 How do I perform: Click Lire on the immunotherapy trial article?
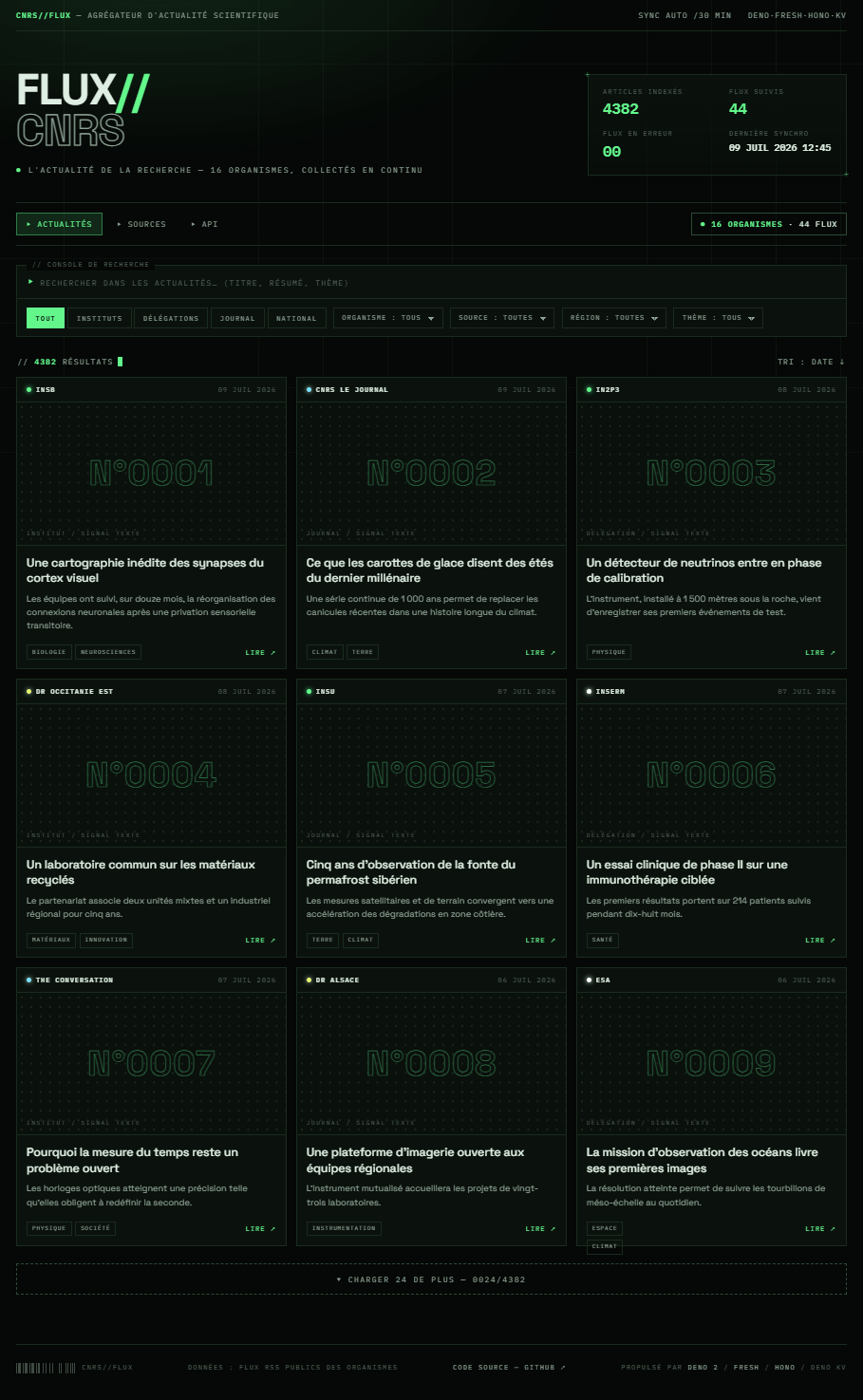[819, 941]
